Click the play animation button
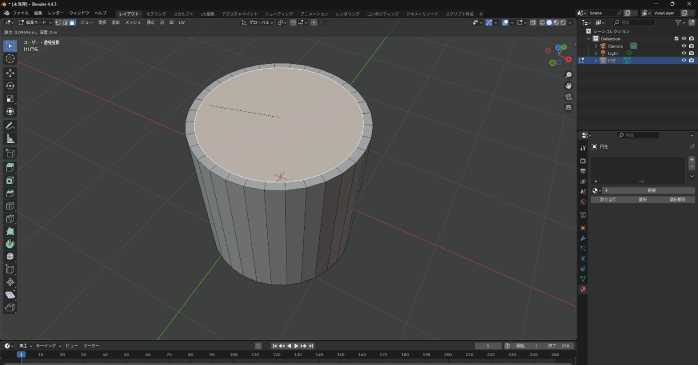The image size is (698, 365). coord(296,346)
